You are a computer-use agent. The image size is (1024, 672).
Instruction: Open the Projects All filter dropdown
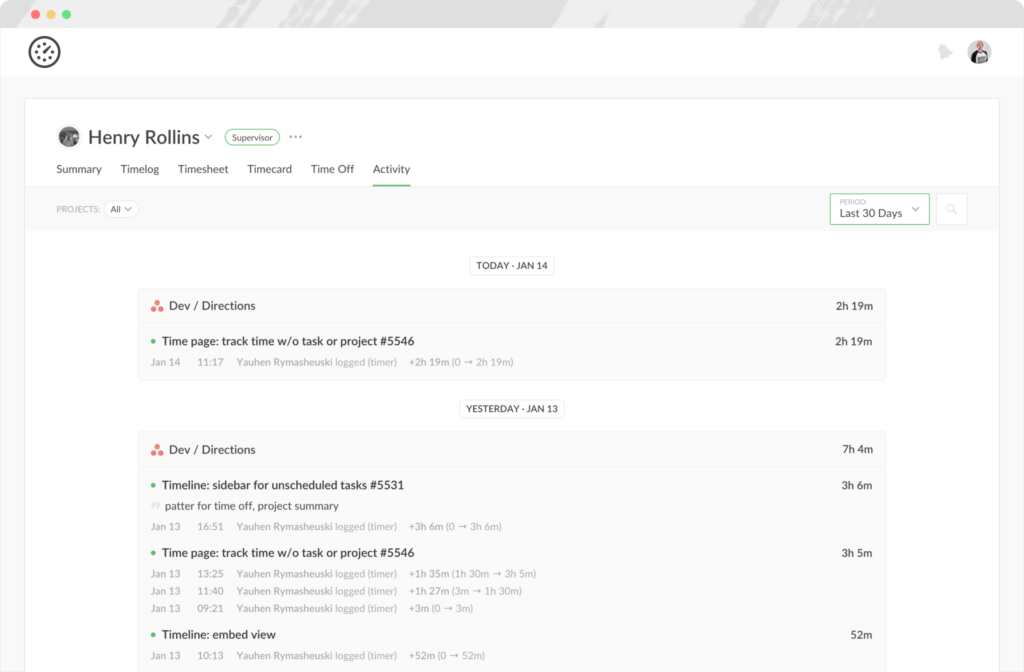coord(120,208)
